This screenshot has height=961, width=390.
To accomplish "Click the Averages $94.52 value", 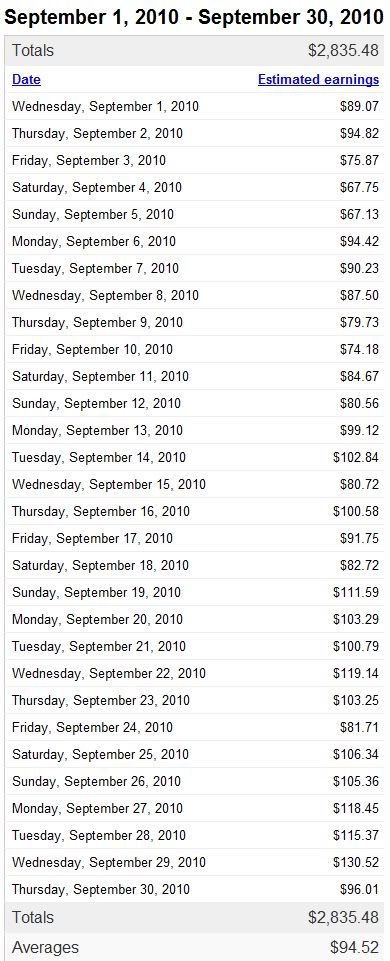I will coord(355,947).
